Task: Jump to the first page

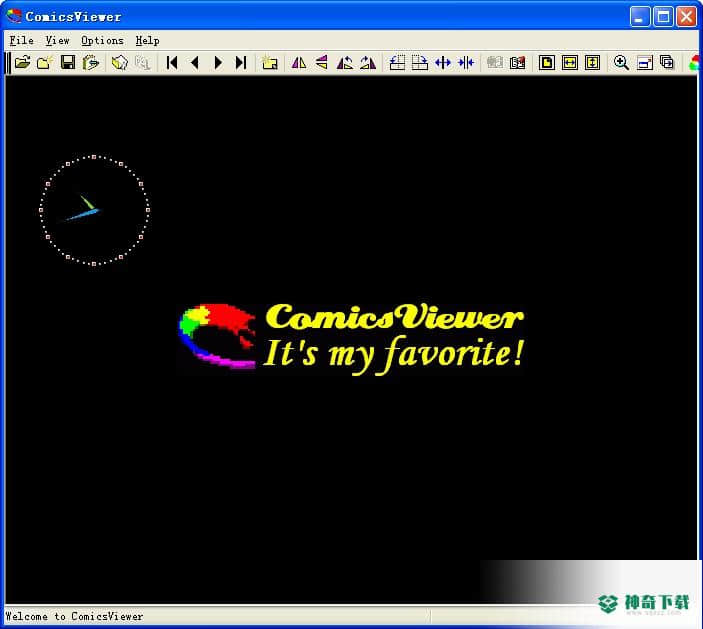Action: [172, 62]
